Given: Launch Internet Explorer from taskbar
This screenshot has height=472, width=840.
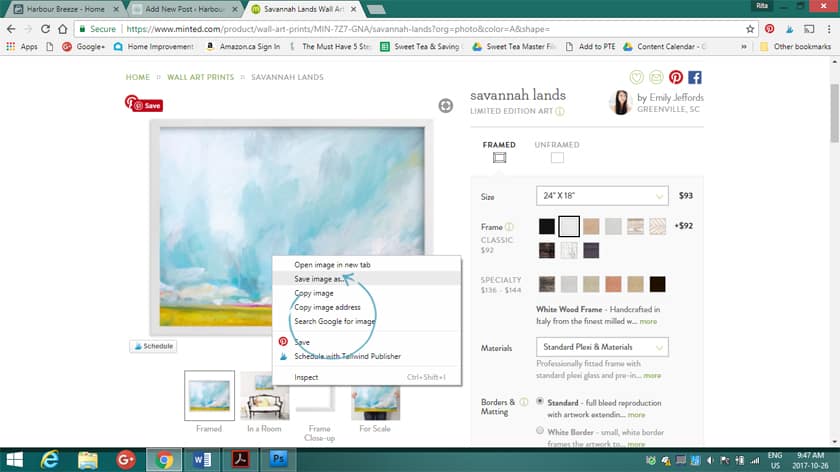Looking at the screenshot, I should click(x=50, y=460).
